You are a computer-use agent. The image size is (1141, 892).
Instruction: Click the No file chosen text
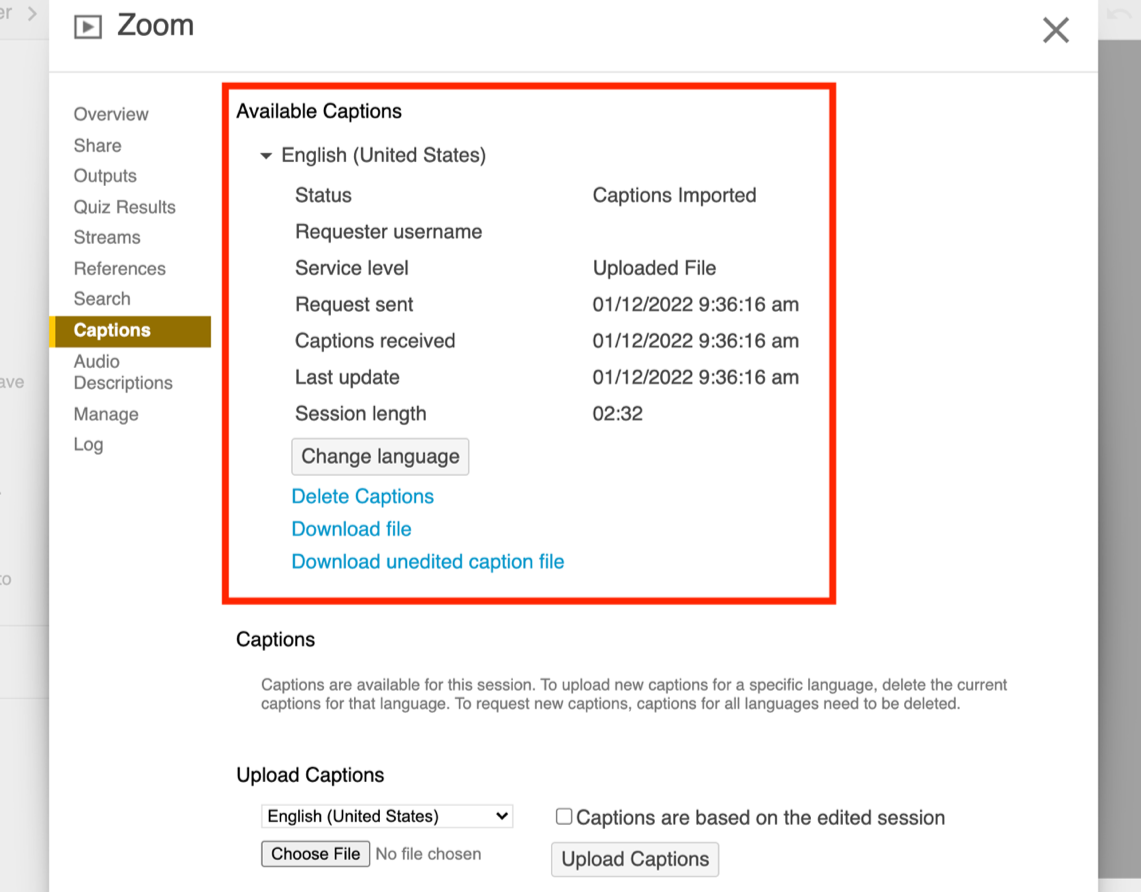(429, 854)
